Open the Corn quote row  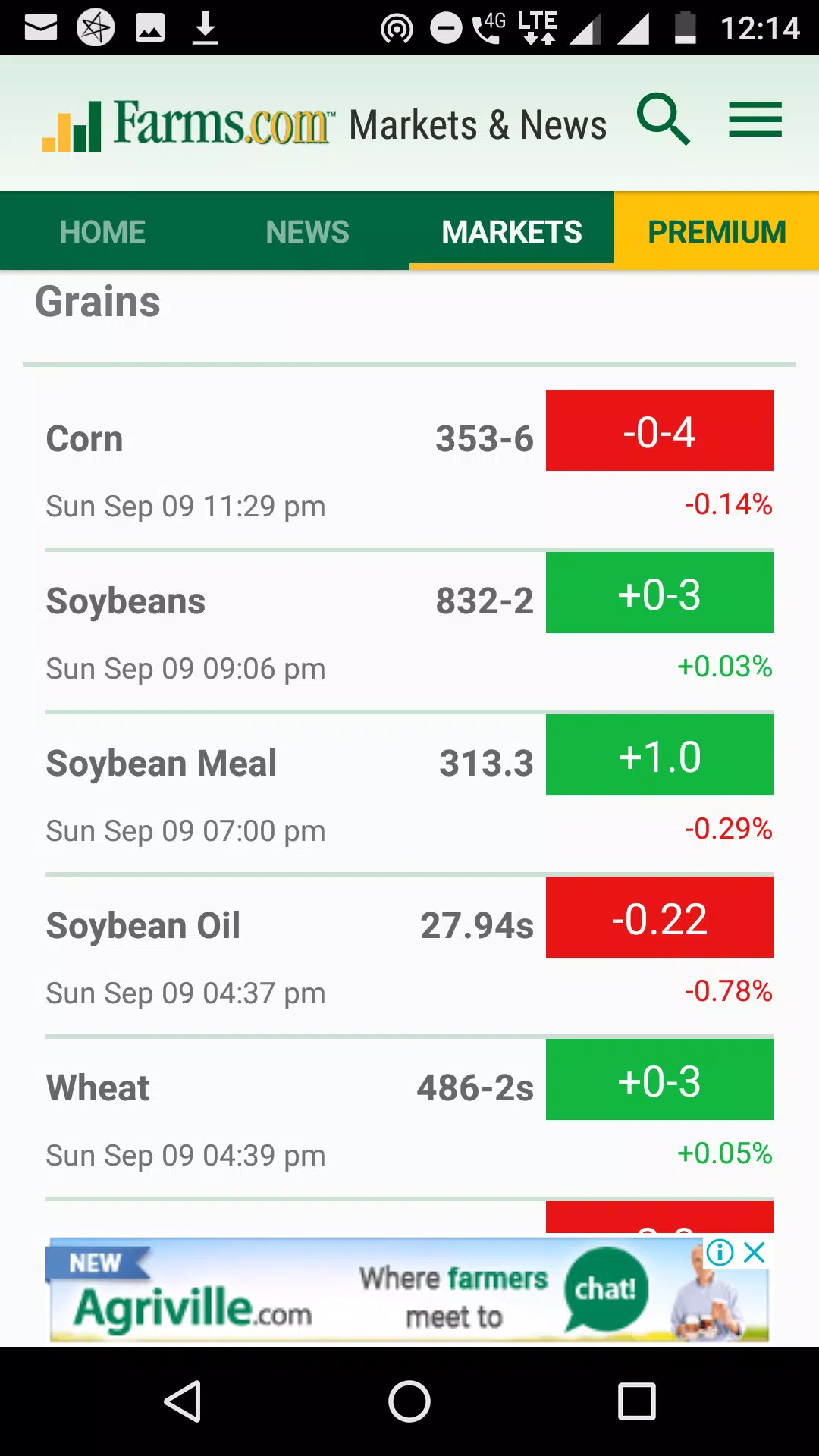[409, 469]
